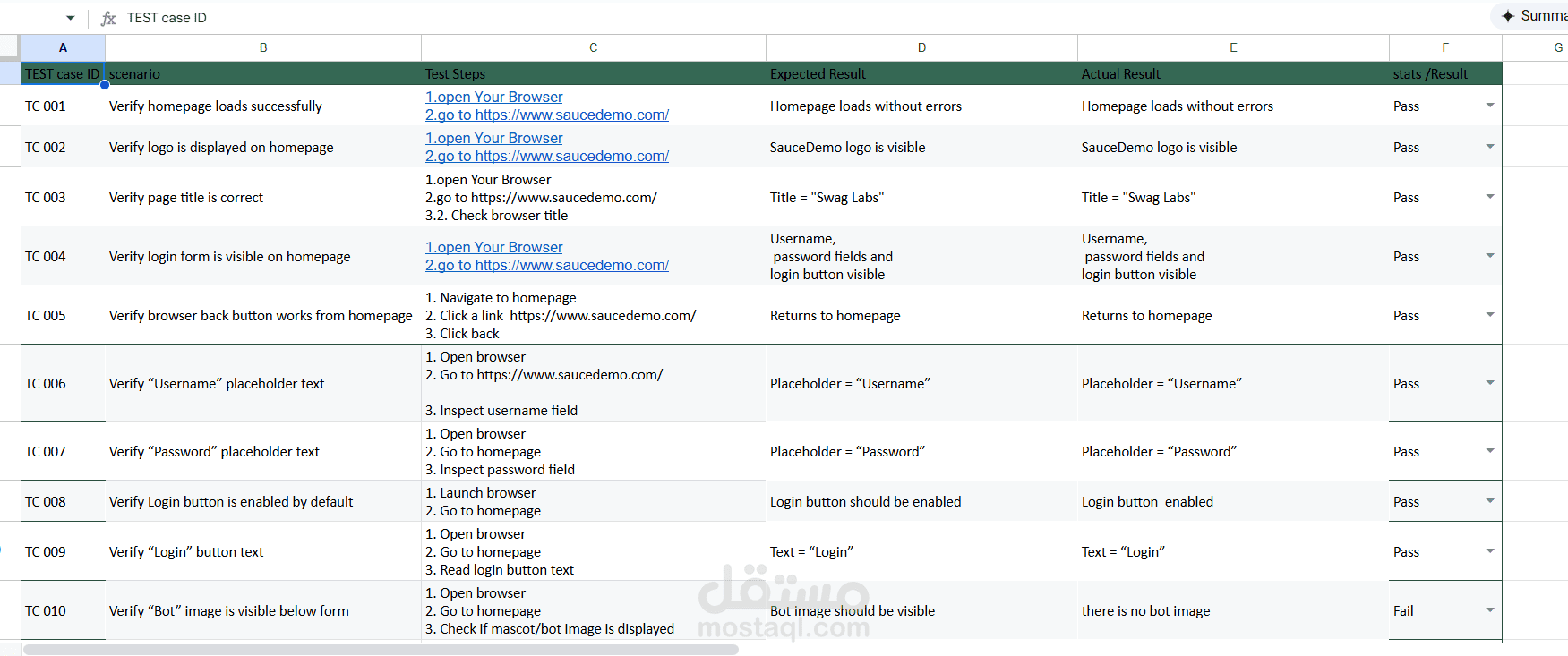Follow the saucedemo.com link in the TC 001 row
Image resolution: width=1568 pixels, height=656 pixels.
(x=547, y=115)
